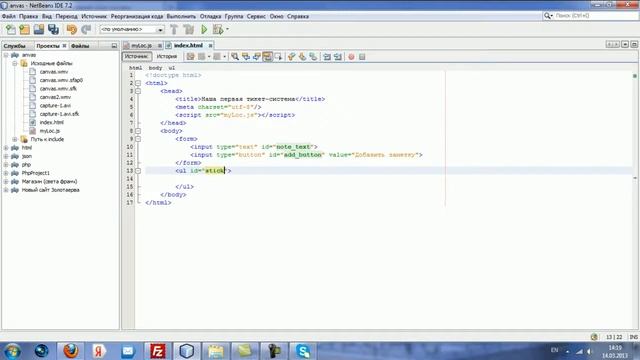
Task: Minimize the Projects panel group
Action: [x=114, y=46]
